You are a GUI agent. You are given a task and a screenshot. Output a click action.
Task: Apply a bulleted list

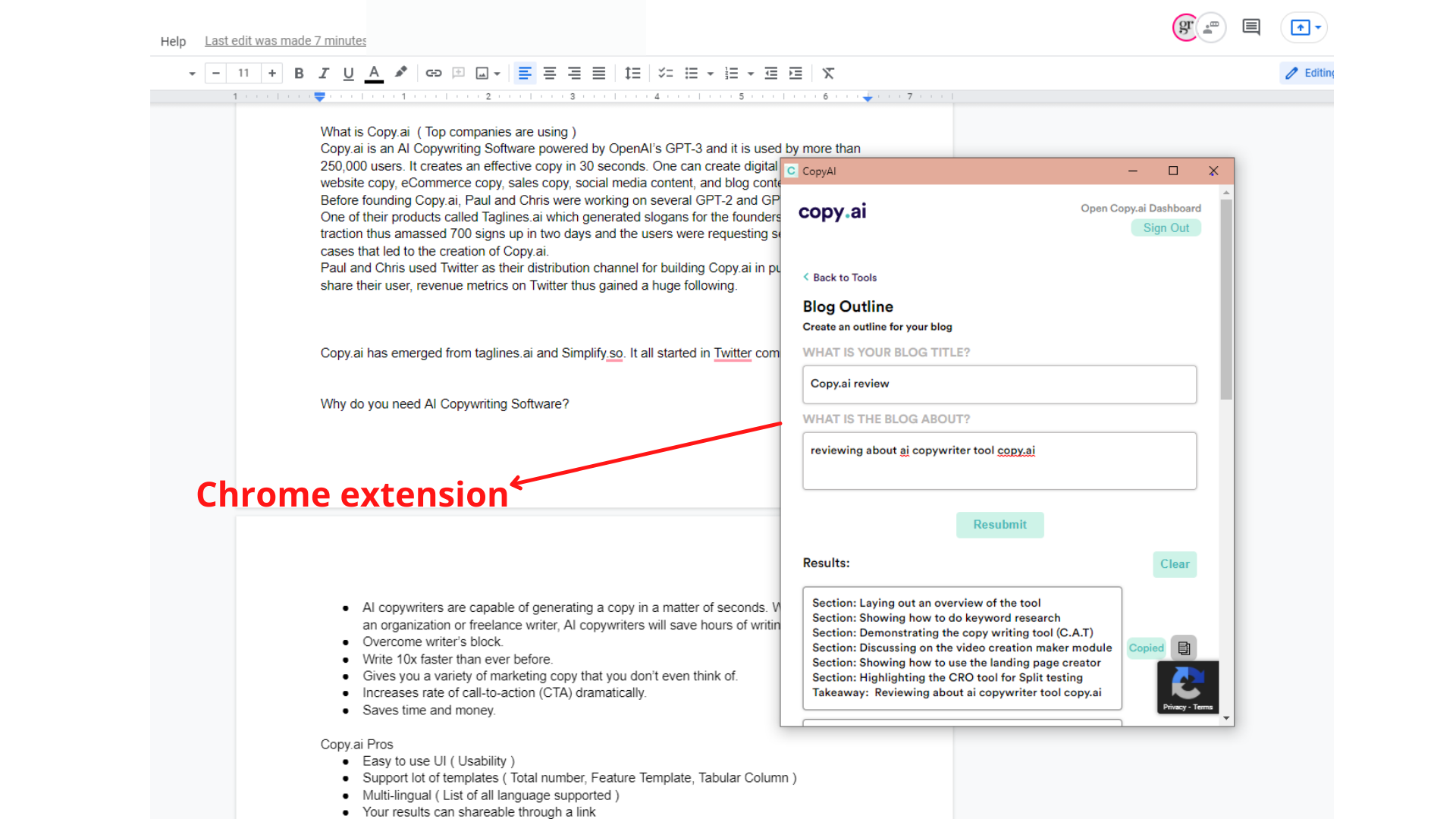(x=692, y=74)
